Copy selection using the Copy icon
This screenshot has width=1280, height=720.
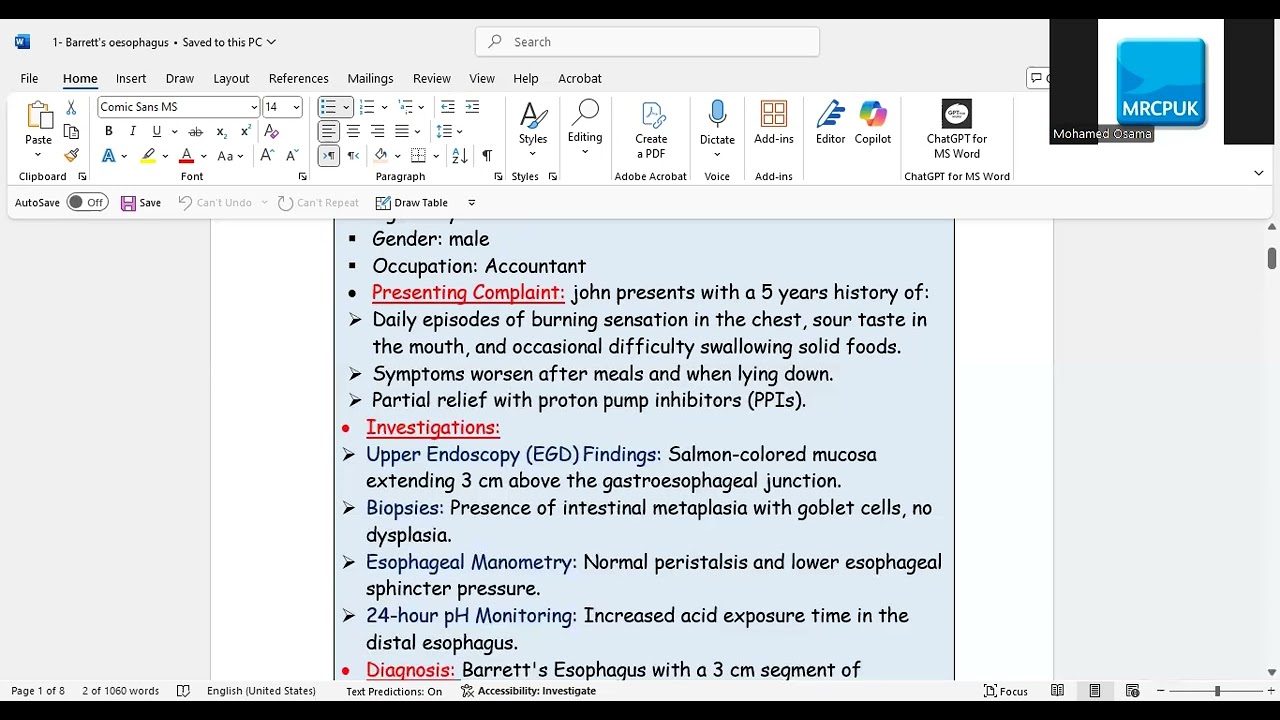coord(71,131)
